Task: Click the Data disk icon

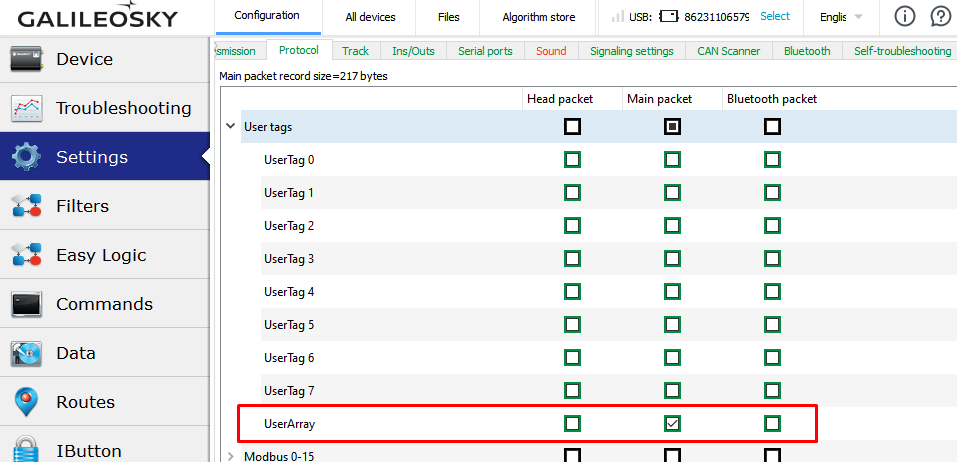Action: click(27, 353)
